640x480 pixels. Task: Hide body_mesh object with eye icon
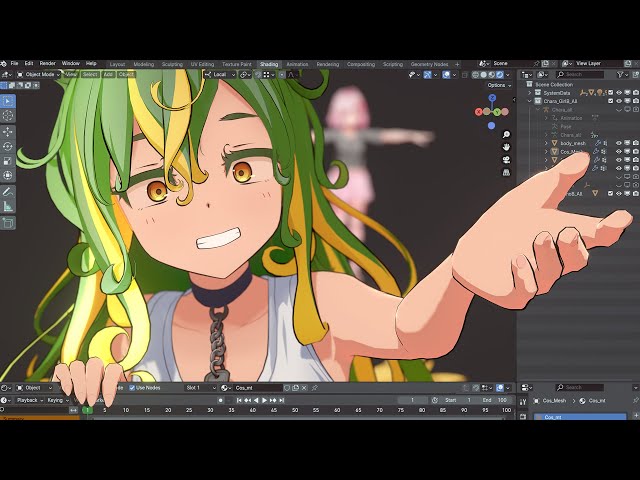pos(619,143)
